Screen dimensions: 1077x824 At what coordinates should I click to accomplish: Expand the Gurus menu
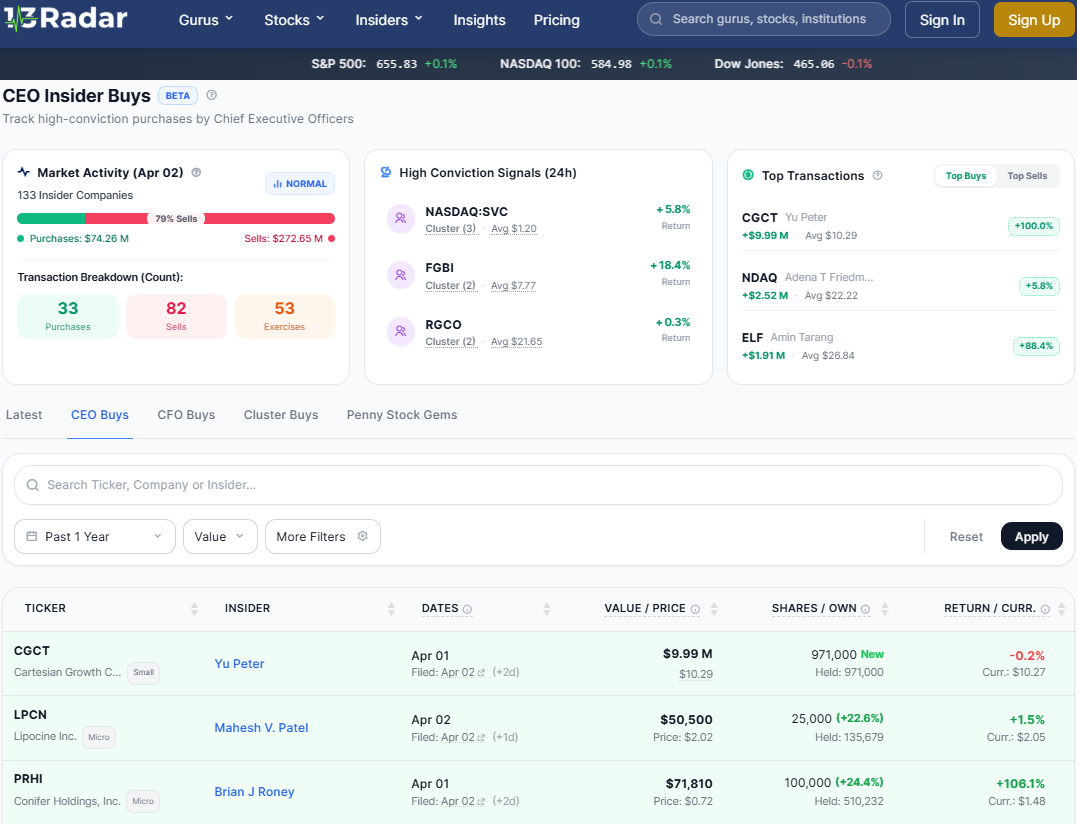click(x=206, y=20)
